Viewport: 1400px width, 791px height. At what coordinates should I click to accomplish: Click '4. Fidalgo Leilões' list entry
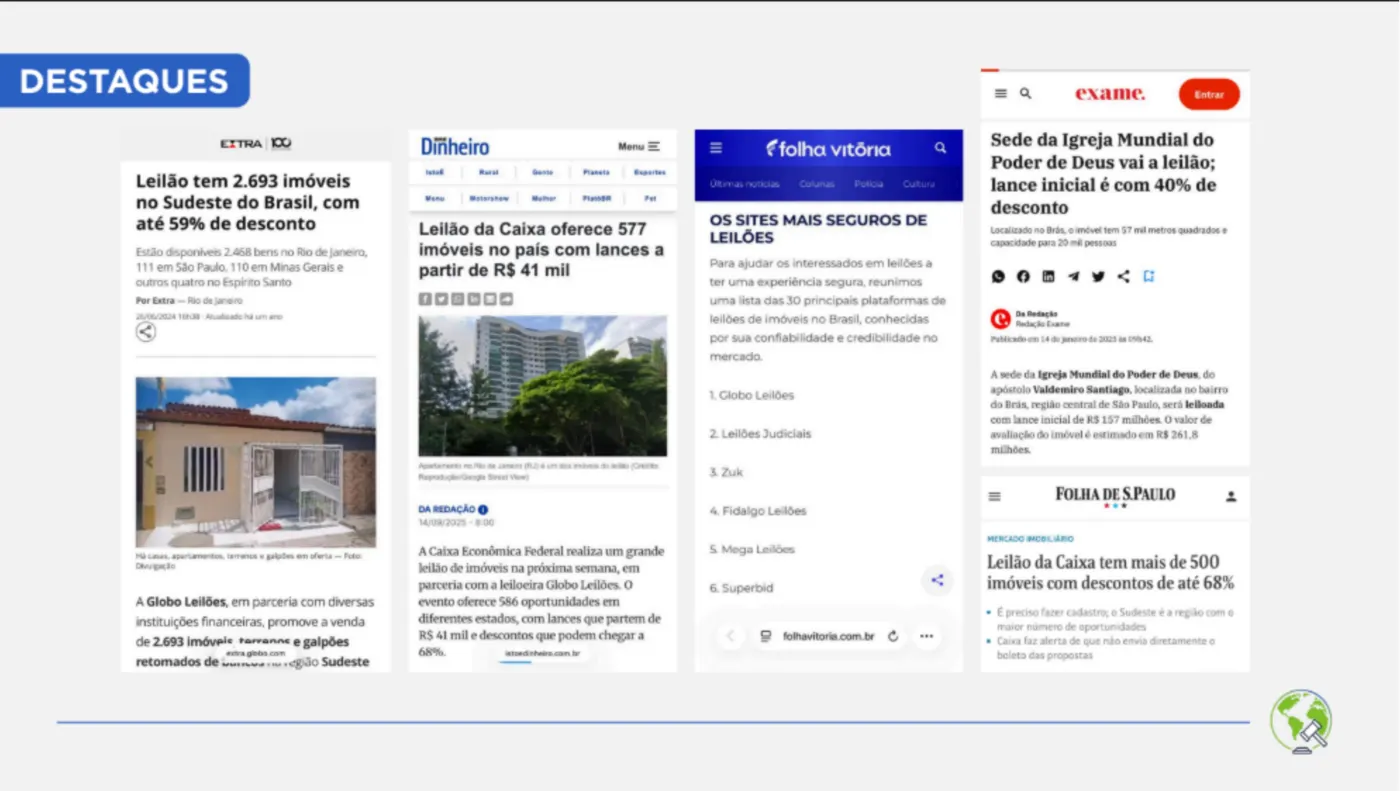757,511
